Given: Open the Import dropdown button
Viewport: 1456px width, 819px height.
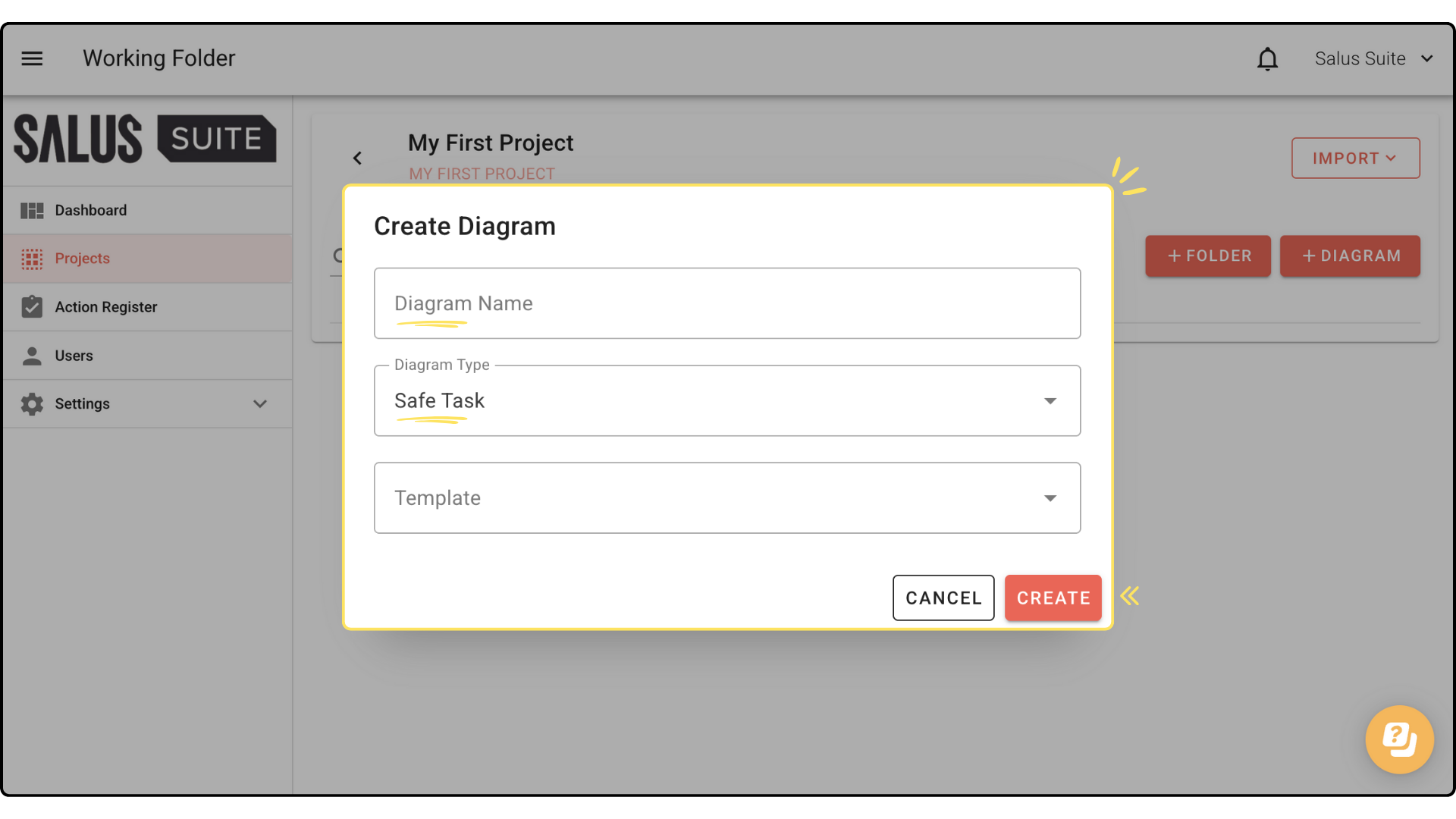Looking at the screenshot, I should coord(1355,158).
